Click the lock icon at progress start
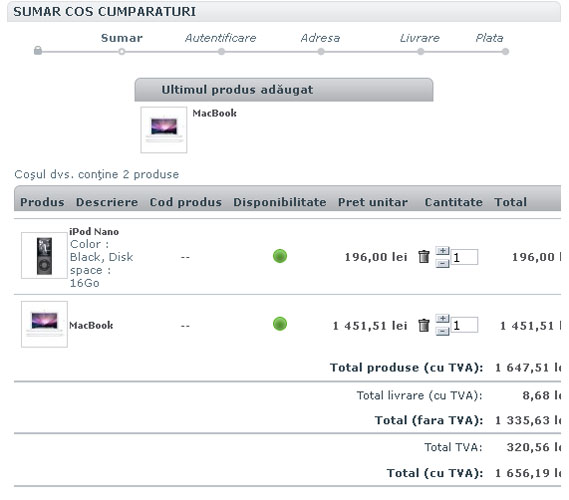 pos(38,50)
